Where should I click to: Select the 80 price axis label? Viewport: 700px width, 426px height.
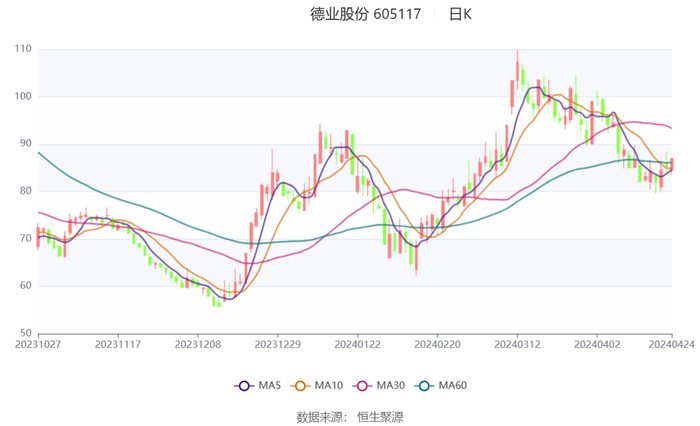click(24, 191)
